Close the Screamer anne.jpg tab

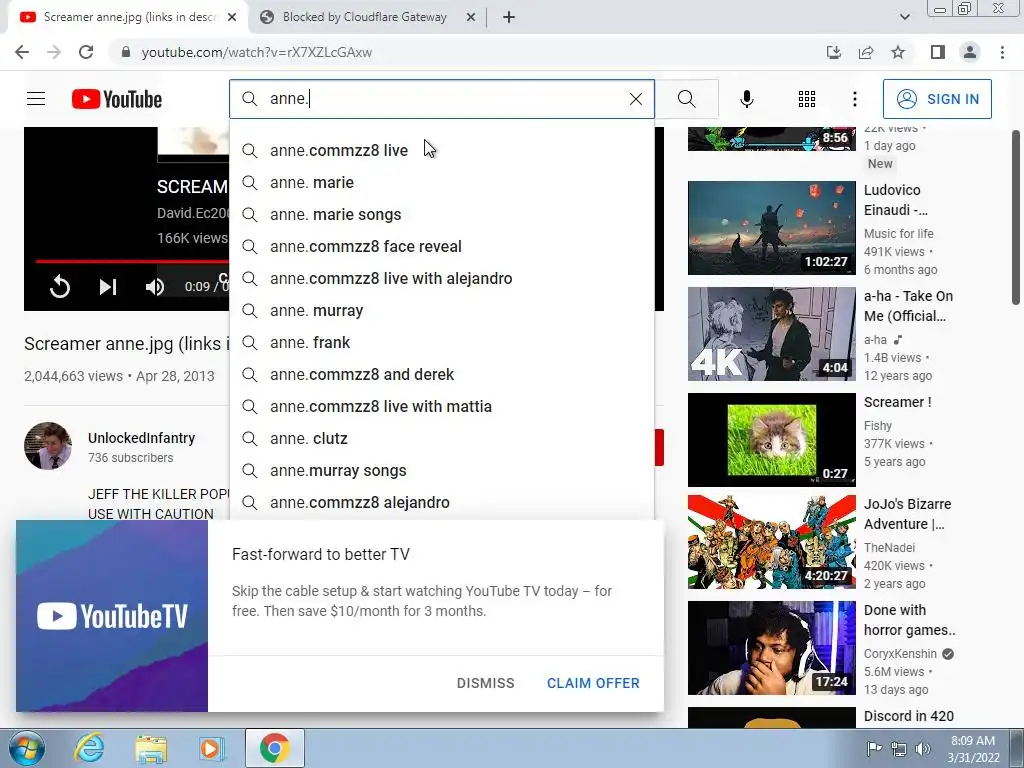[232, 18]
